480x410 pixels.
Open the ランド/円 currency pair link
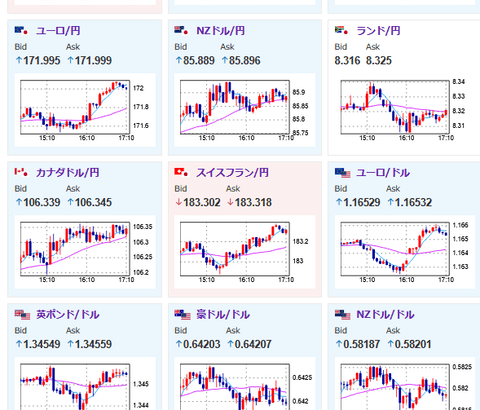[378, 31]
